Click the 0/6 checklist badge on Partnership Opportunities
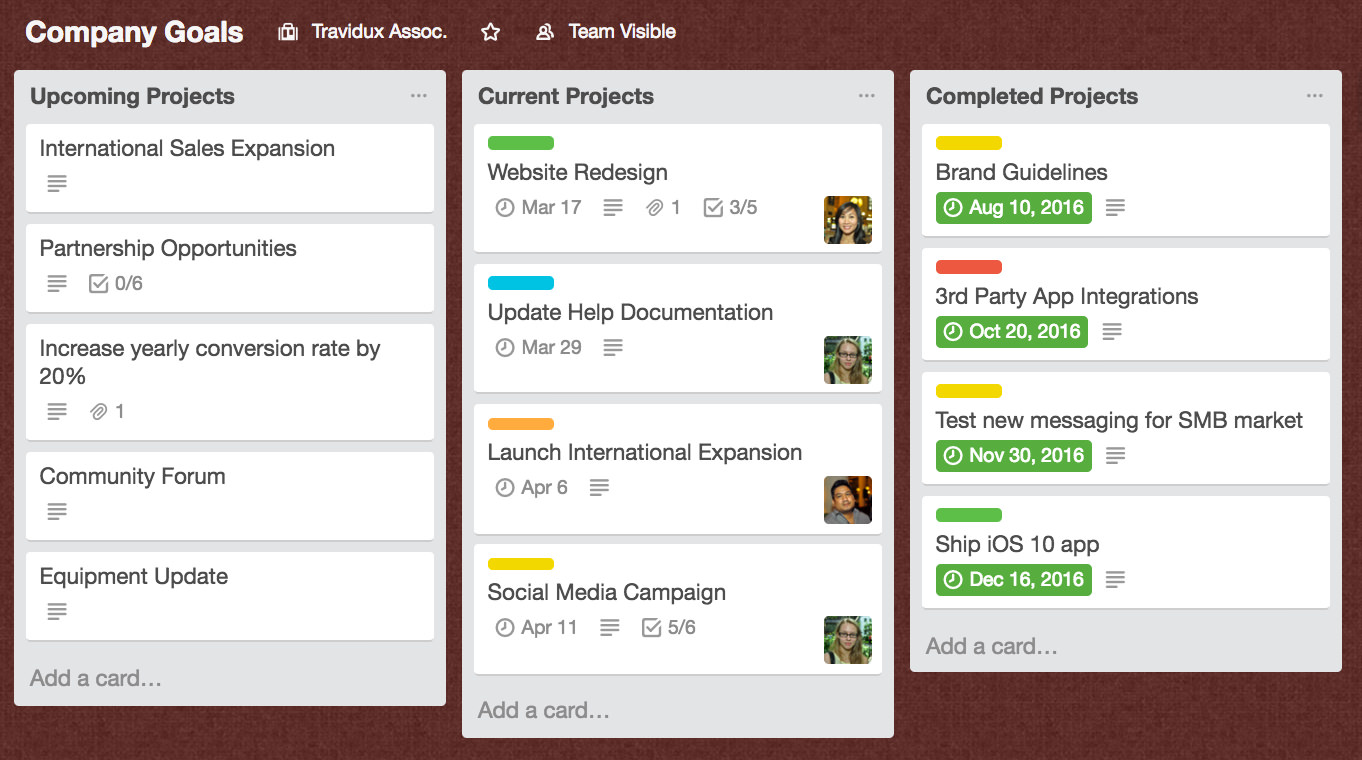The width and height of the screenshot is (1362, 760). pos(116,284)
